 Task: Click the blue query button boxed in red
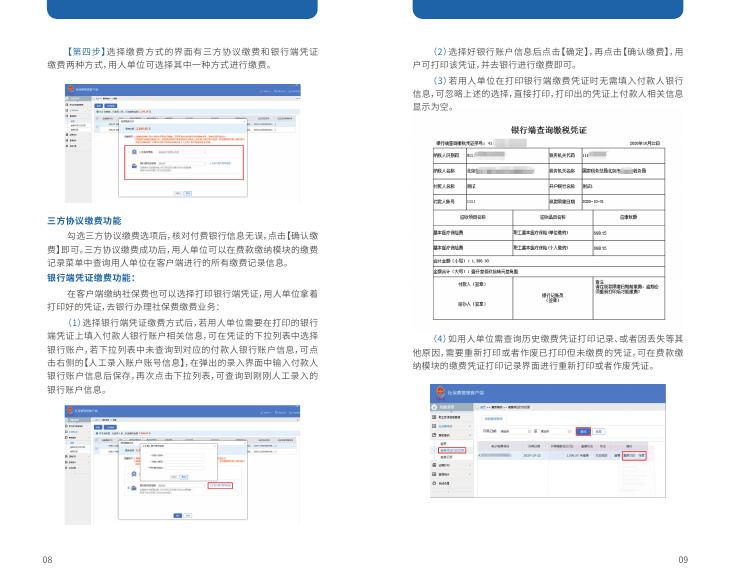click(x=583, y=432)
